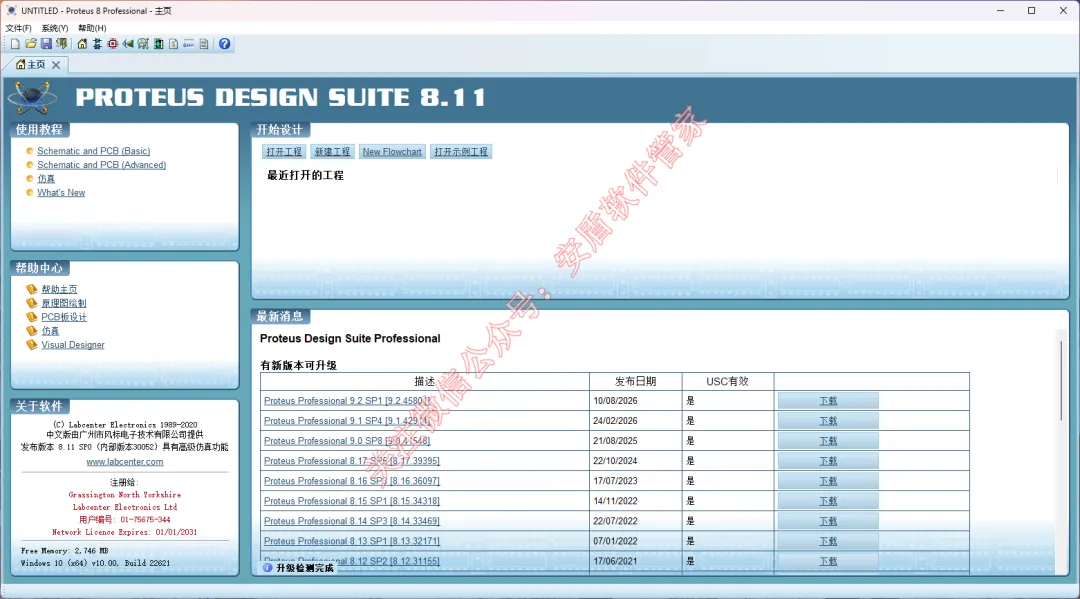The image size is (1080, 599).
Task: Open the 仿真 help link under 帮助中心
Action: pos(50,331)
